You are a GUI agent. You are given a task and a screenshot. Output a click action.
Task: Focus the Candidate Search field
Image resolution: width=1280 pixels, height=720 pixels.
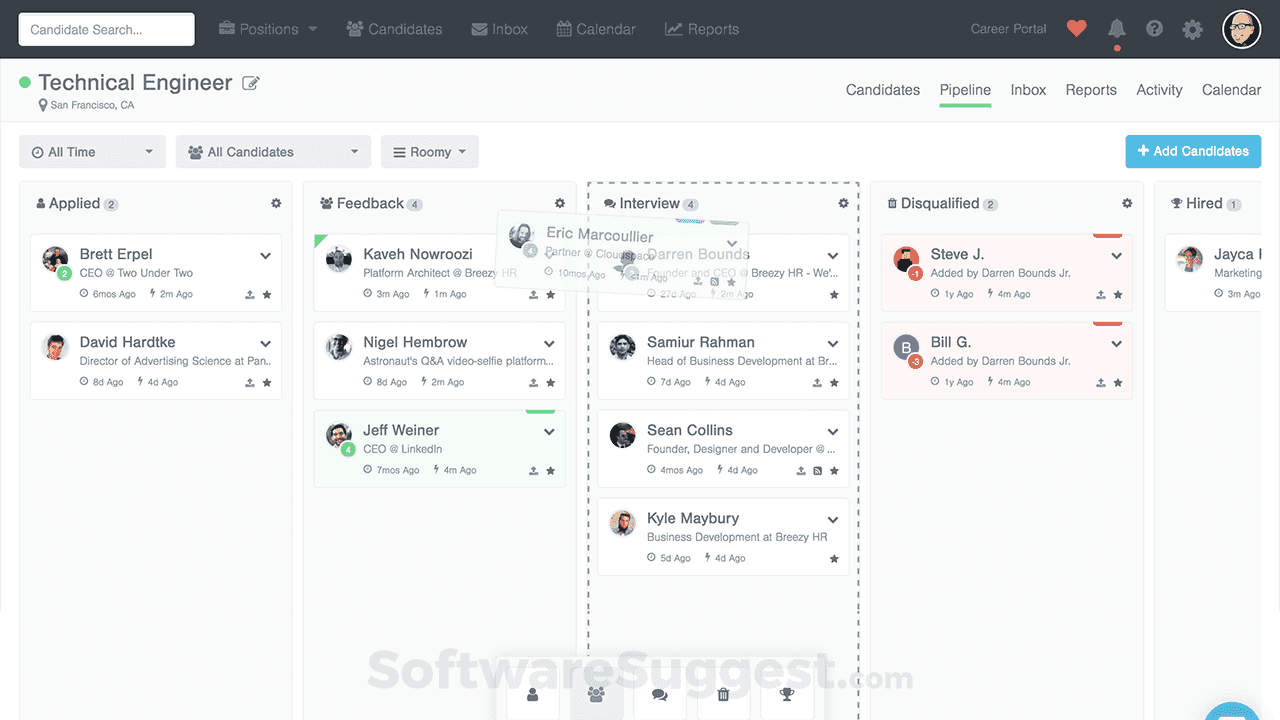pyautogui.click(x=106, y=29)
